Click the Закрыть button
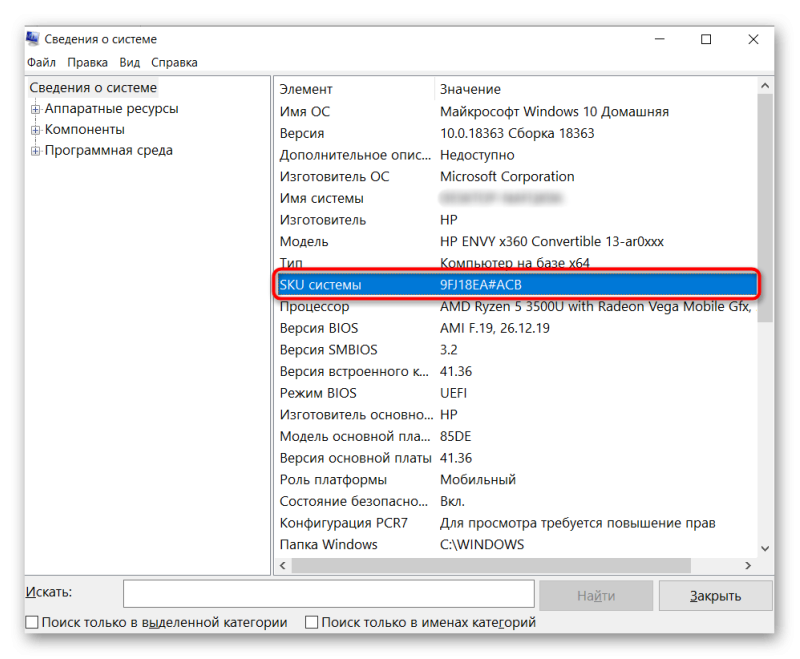 tap(715, 596)
